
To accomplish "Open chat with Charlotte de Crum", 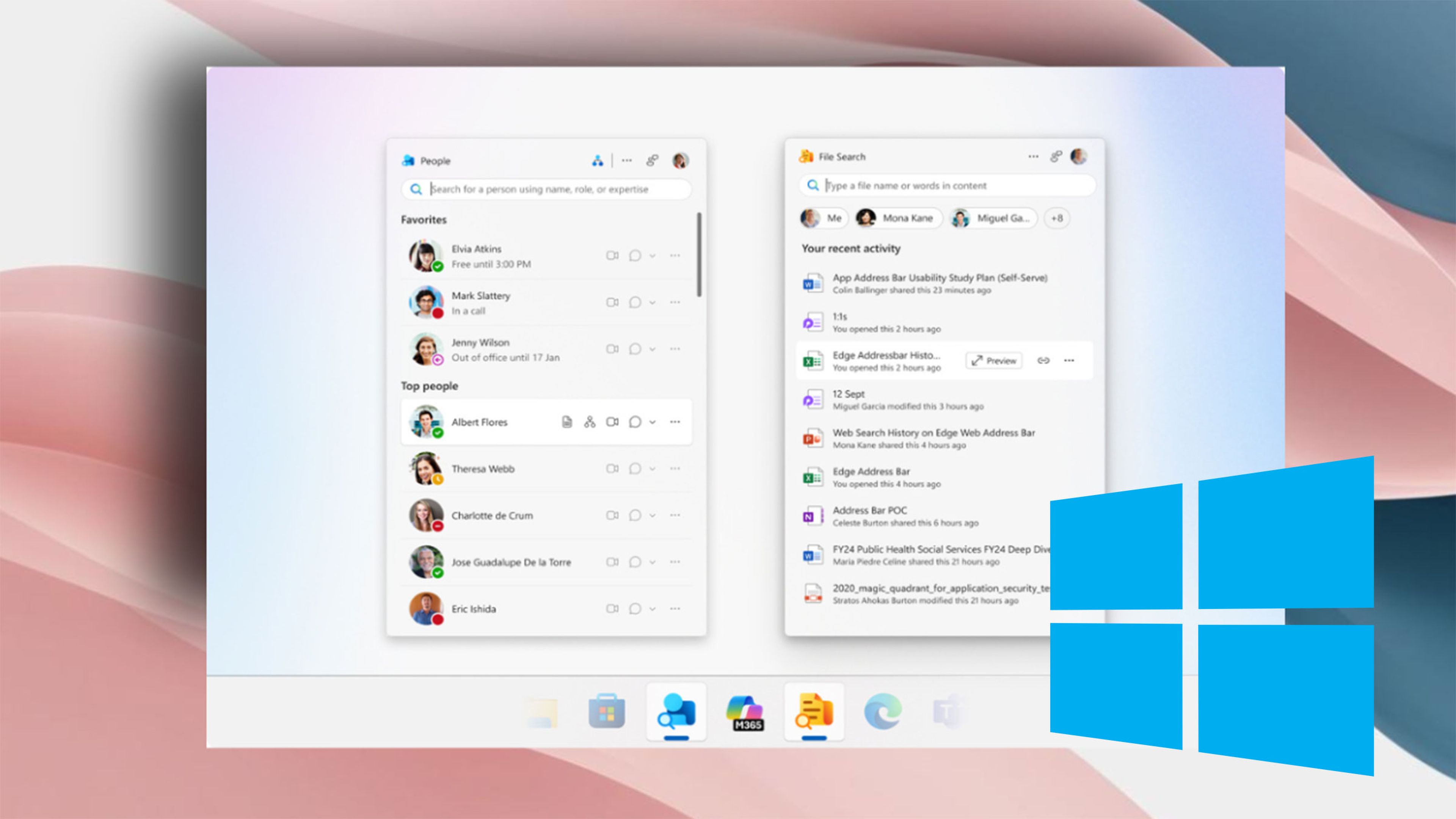I will 635,515.
